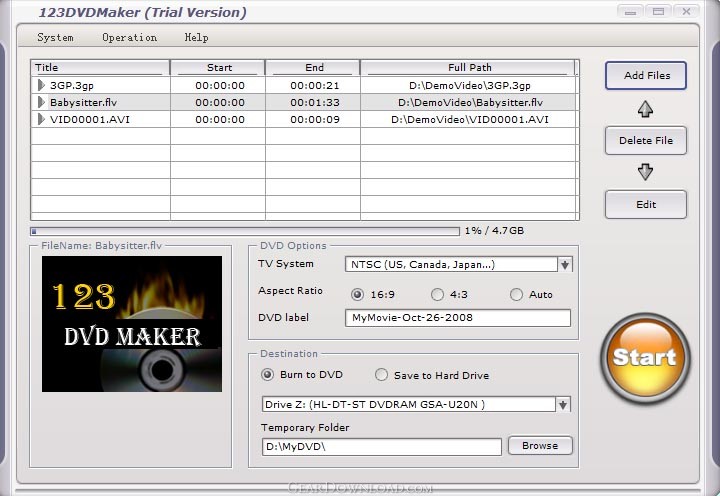The height and width of the screenshot is (496, 720).
Task: Click the NTSC TV system value
Action: tap(423, 265)
